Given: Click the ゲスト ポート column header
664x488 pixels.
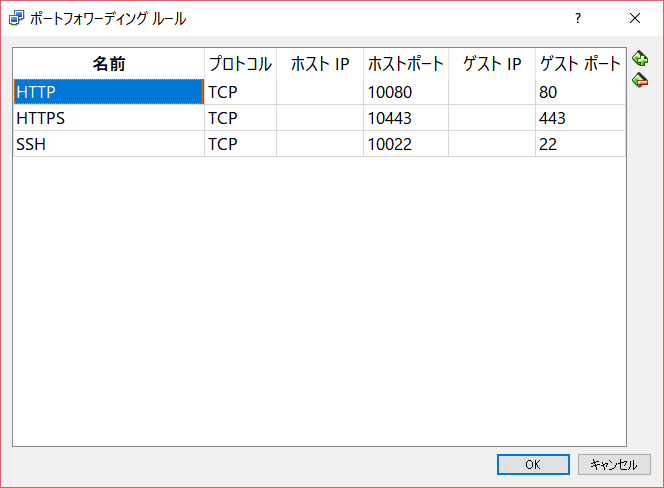Looking at the screenshot, I should click(581, 64).
